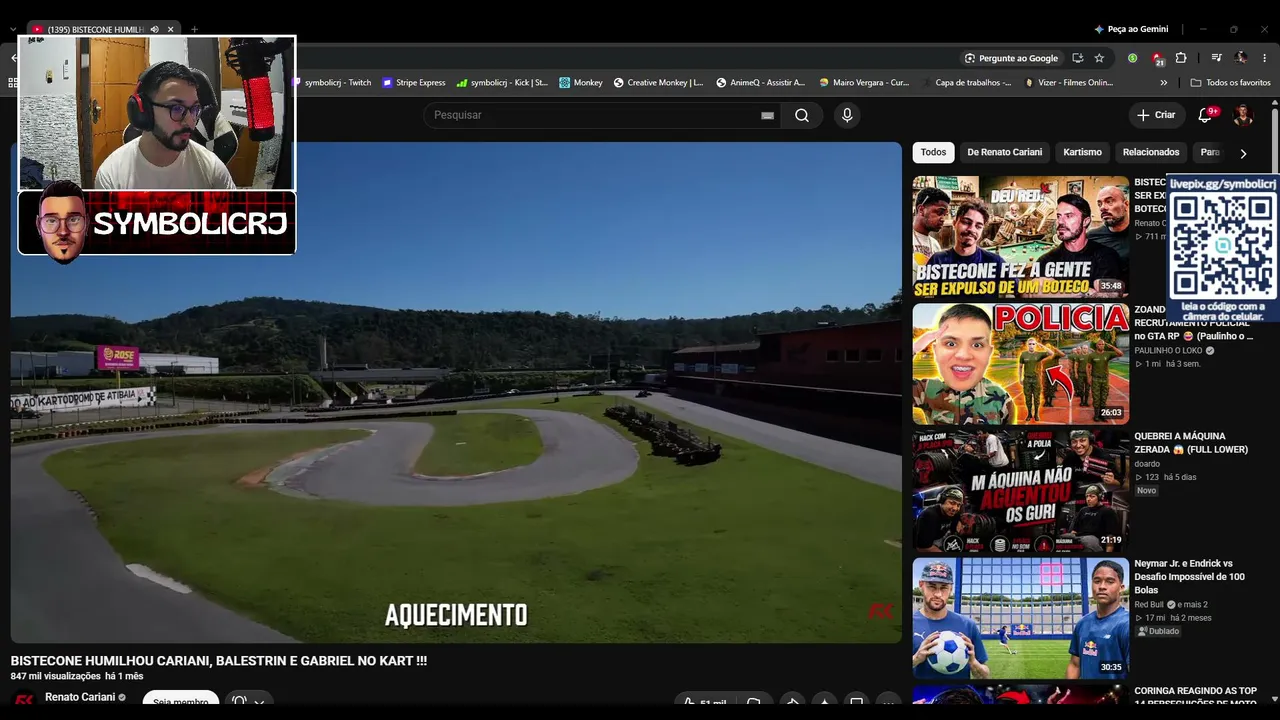
Task: Open the symbolicrj - Twitch bookmark
Action: click(331, 83)
